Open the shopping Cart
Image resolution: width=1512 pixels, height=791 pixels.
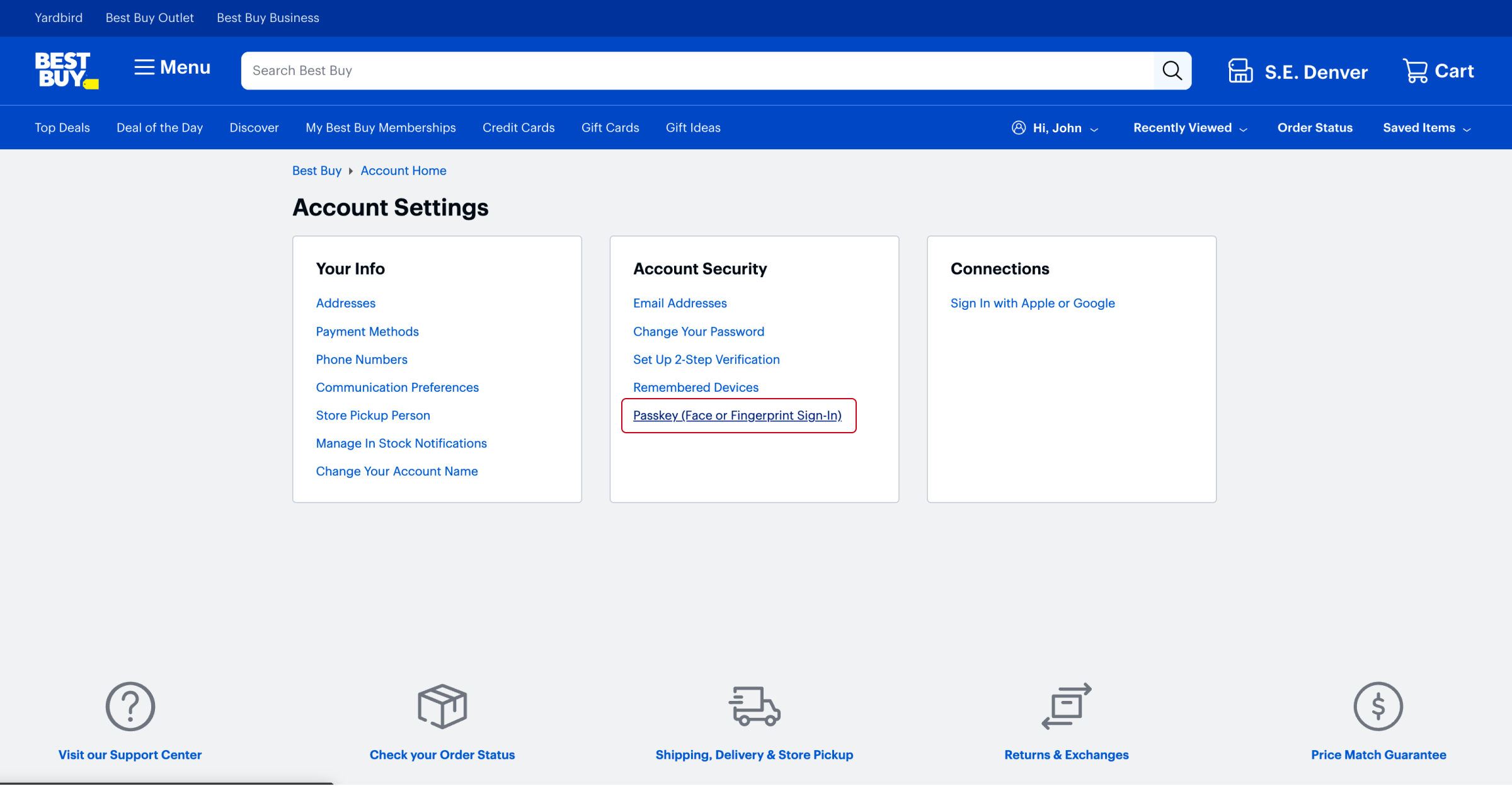point(1415,71)
